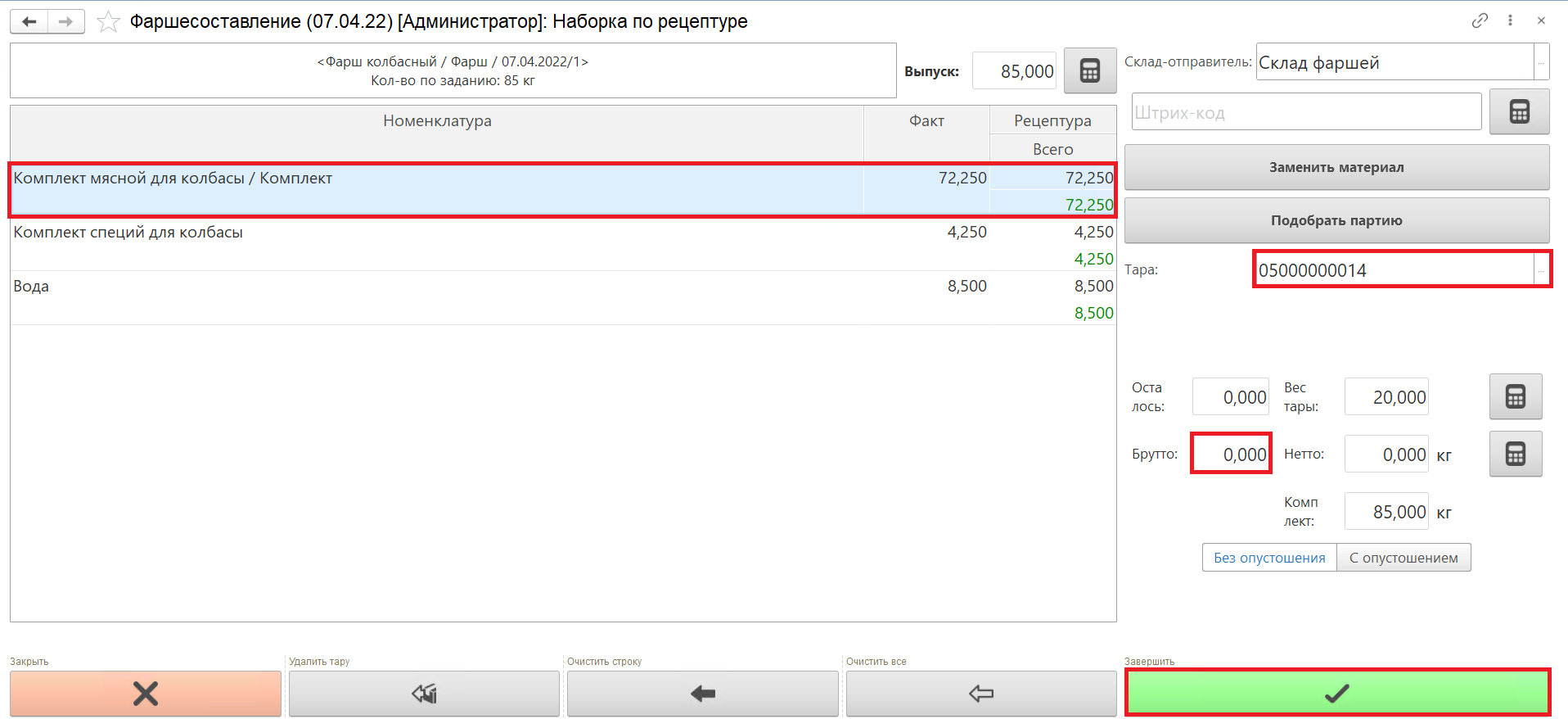Add window to favorites with star
The width and height of the screenshot is (1568, 719).
(x=108, y=22)
